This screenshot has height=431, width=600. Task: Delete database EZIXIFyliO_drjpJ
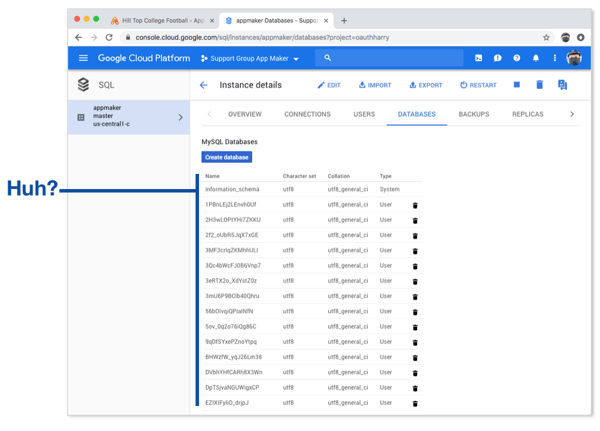click(415, 403)
